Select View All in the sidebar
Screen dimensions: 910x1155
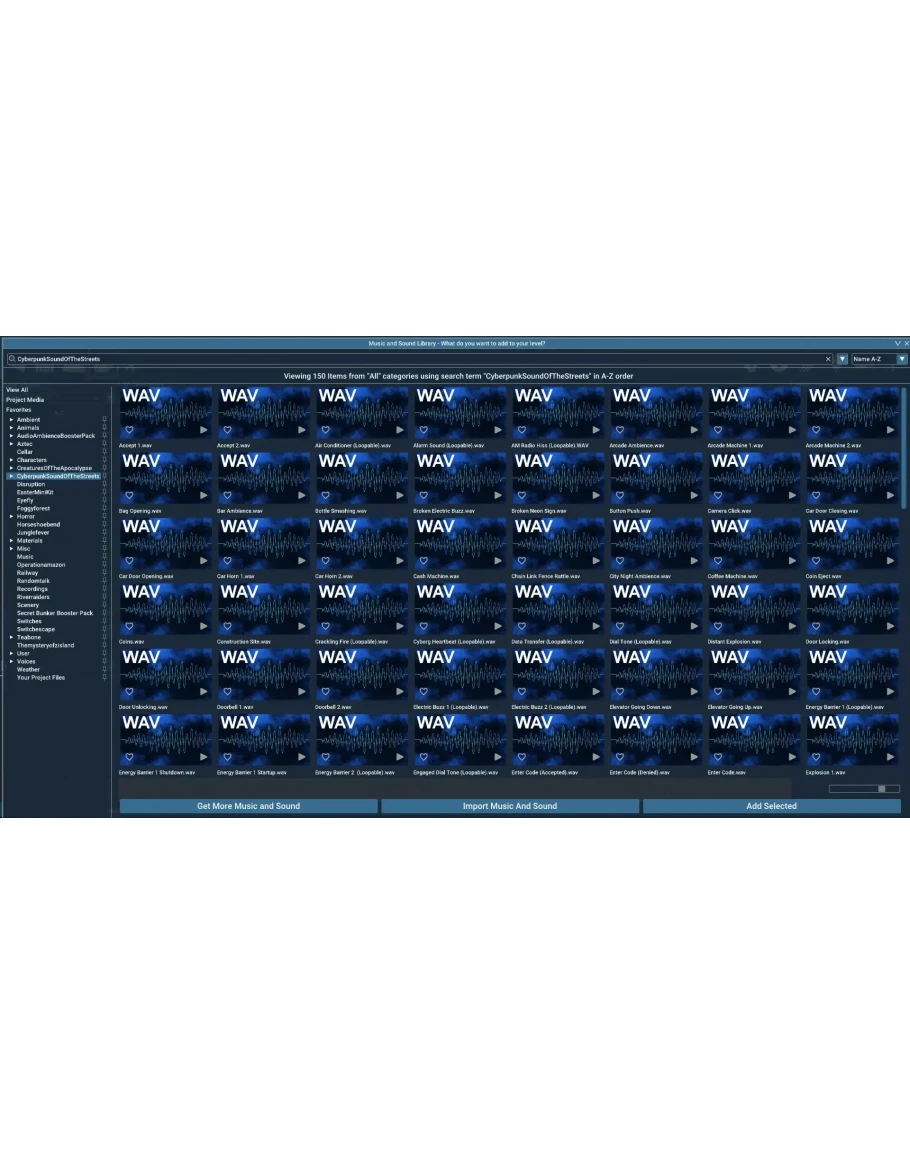pos(17,390)
